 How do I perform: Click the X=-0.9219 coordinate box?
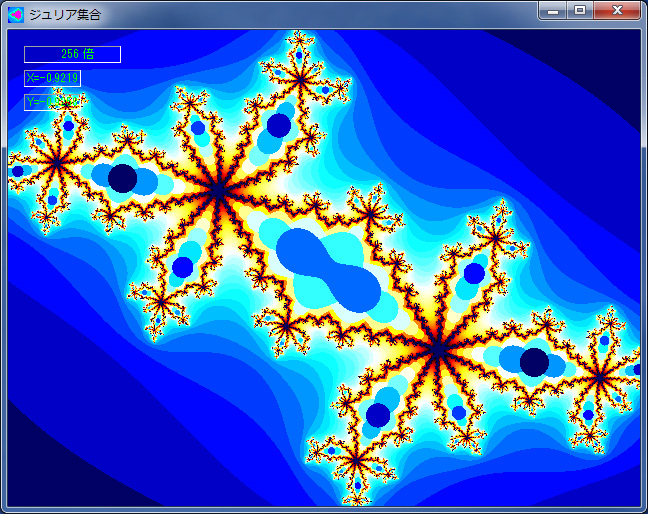point(52,78)
